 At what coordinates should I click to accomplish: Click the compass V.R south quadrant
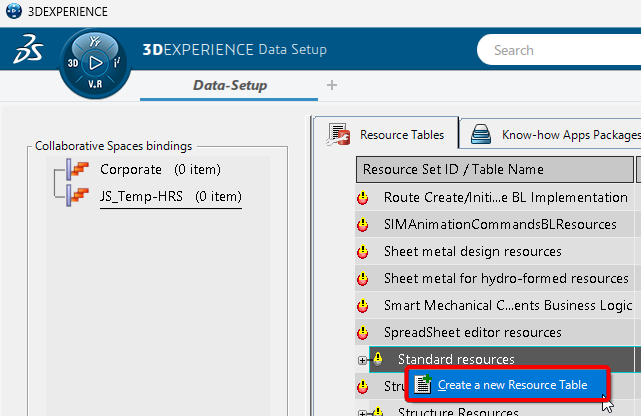click(95, 84)
